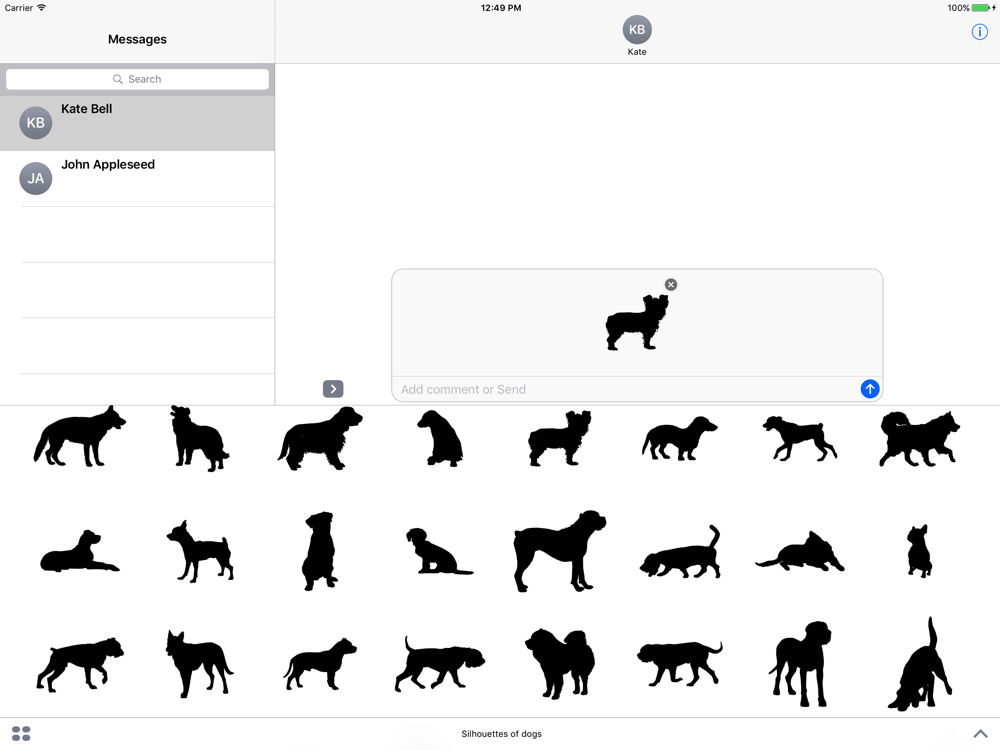Open John Appleseed conversation

coord(137,179)
